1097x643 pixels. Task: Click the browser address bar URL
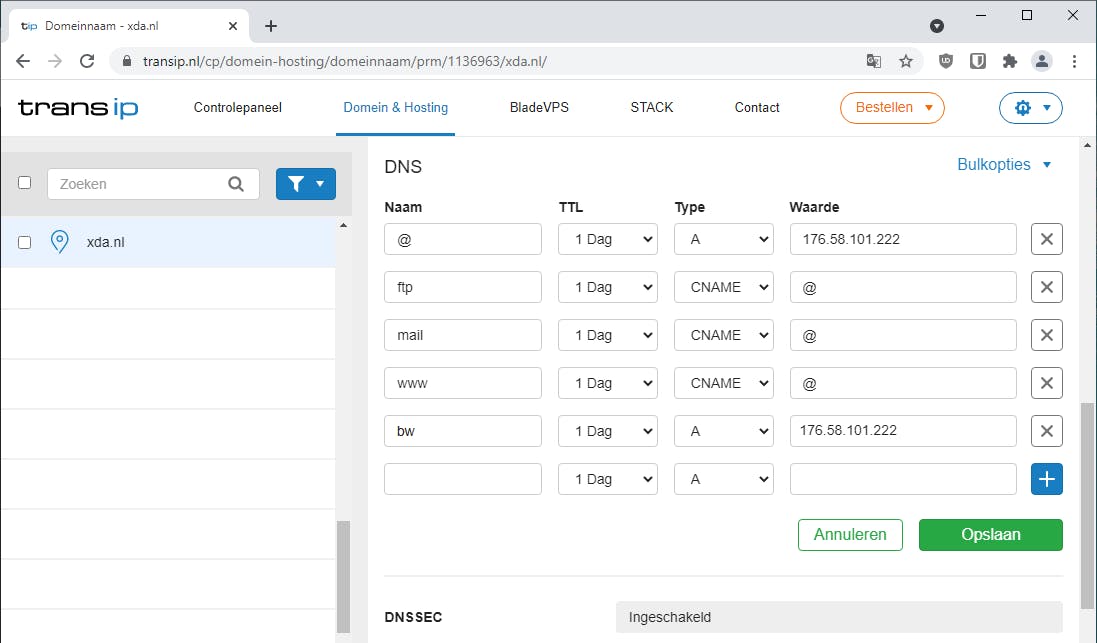345,61
